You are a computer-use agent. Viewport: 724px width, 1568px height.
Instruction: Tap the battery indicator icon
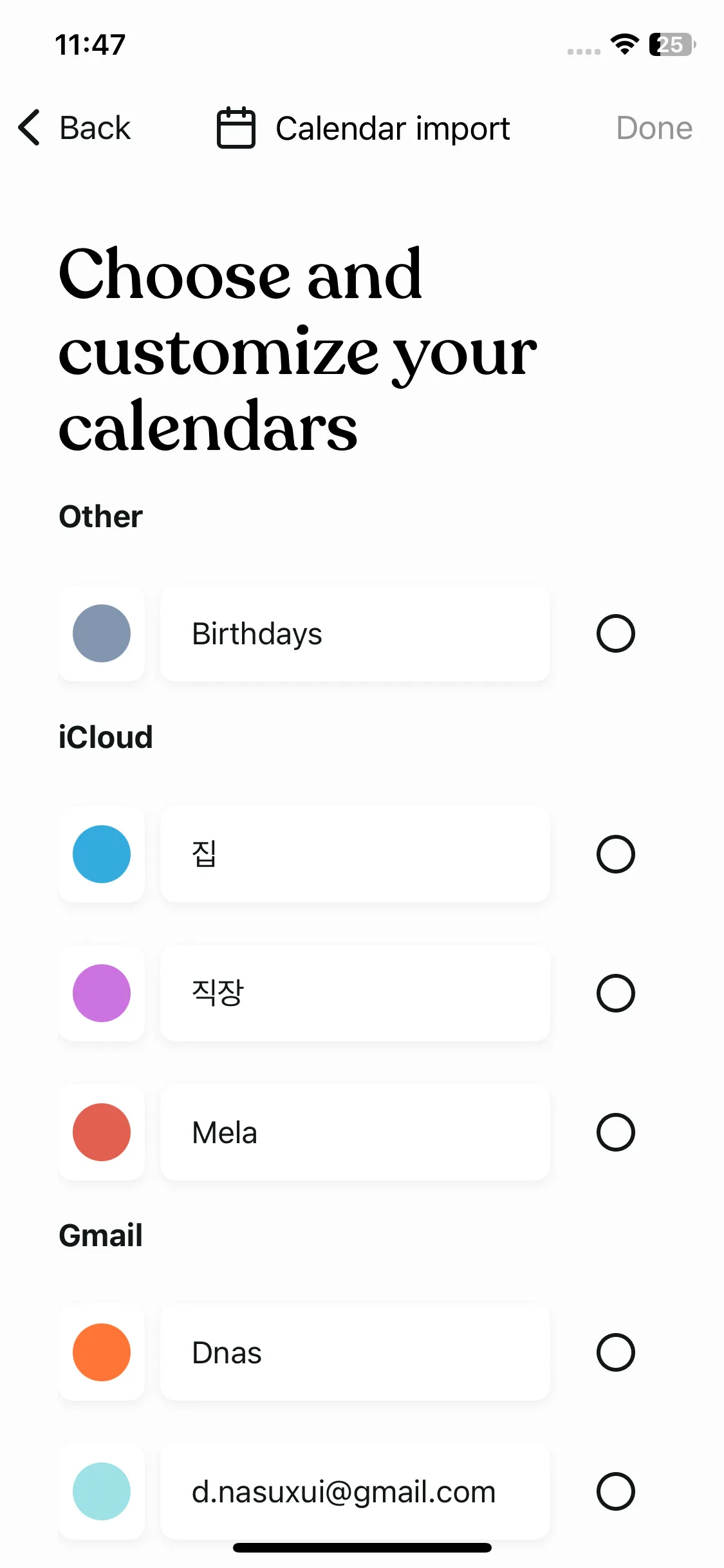tap(671, 44)
